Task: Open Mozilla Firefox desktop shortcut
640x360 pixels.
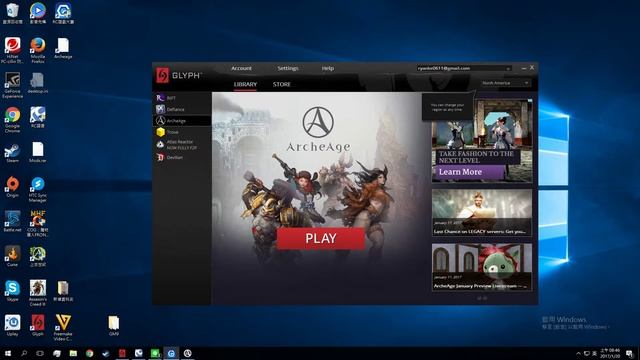Action: (x=38, y=50)
